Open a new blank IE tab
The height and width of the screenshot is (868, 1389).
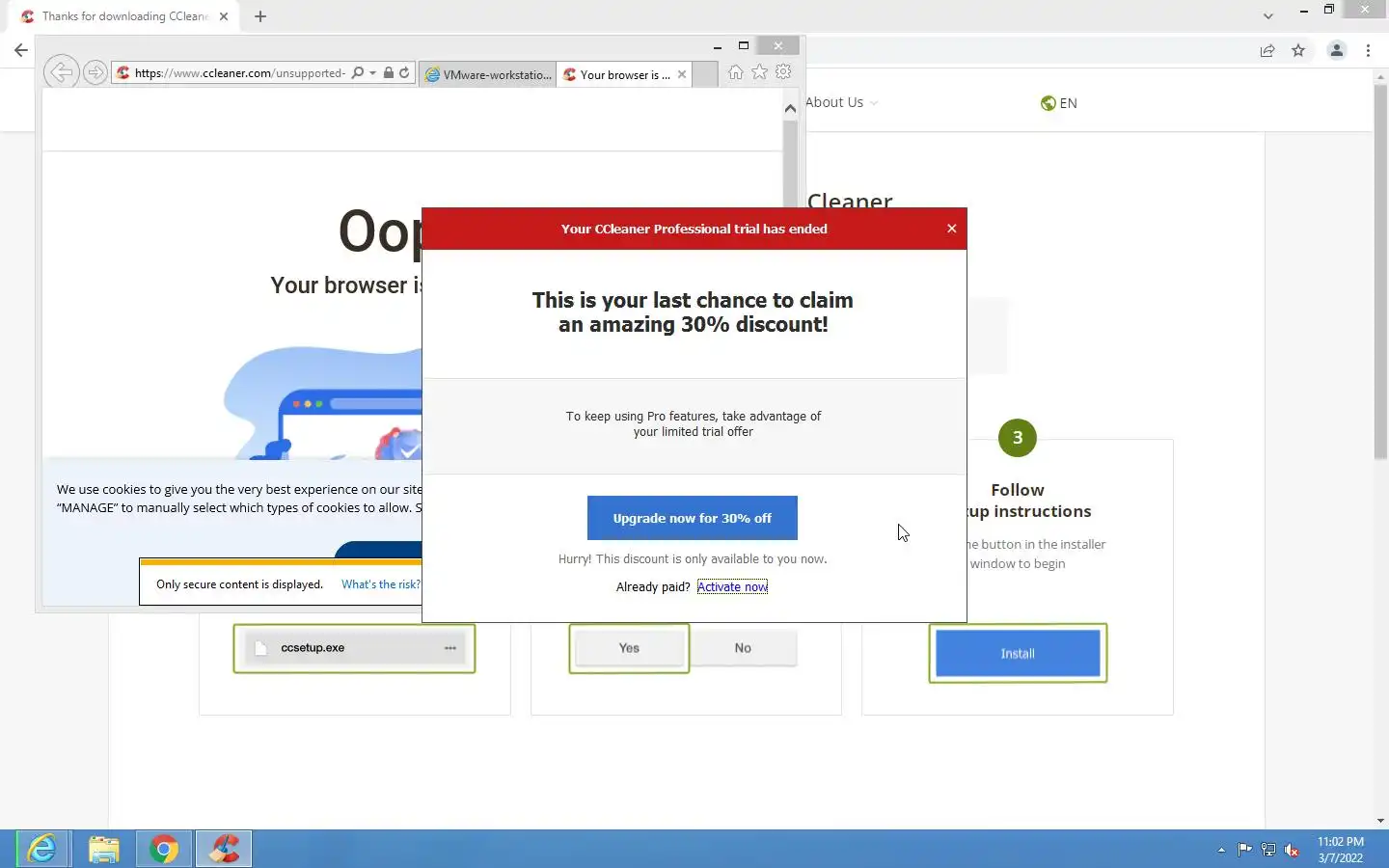[x=705, y=74]
